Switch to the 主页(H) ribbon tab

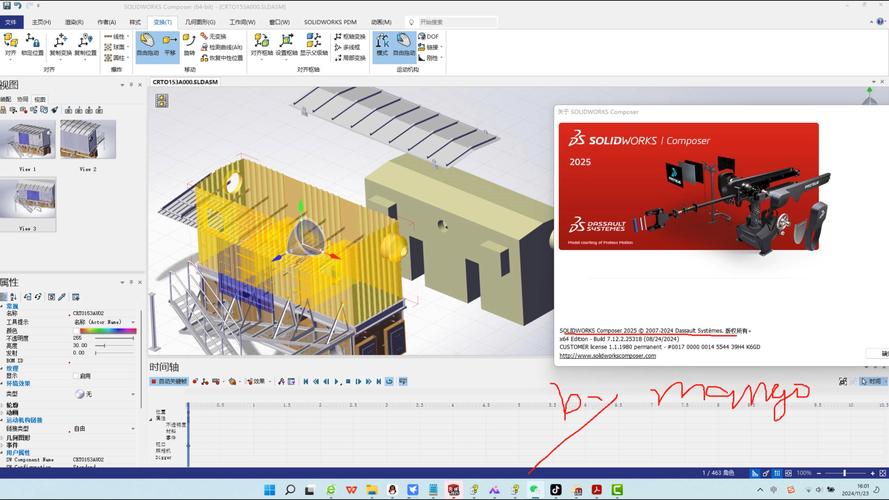[41, 22]
